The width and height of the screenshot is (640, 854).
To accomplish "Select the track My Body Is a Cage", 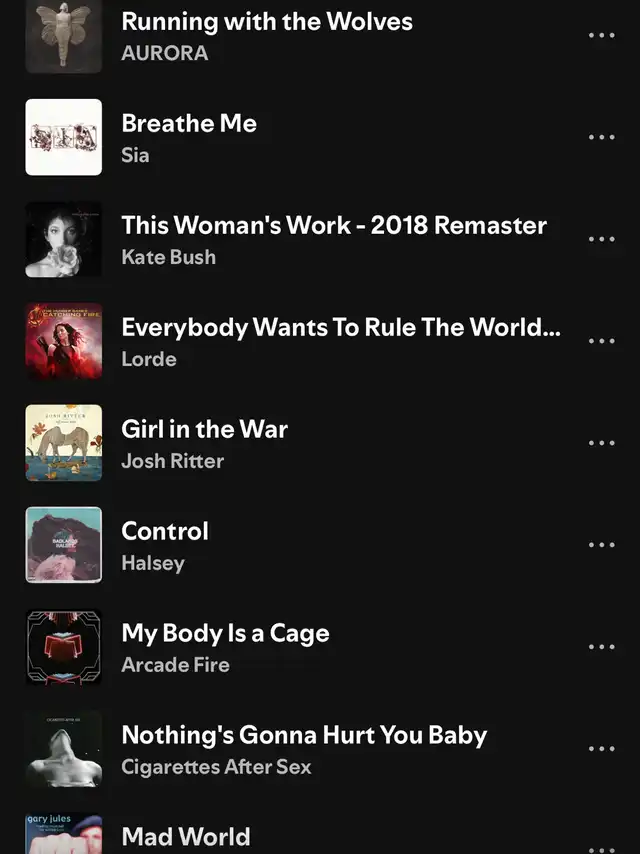I will [225, 633].
